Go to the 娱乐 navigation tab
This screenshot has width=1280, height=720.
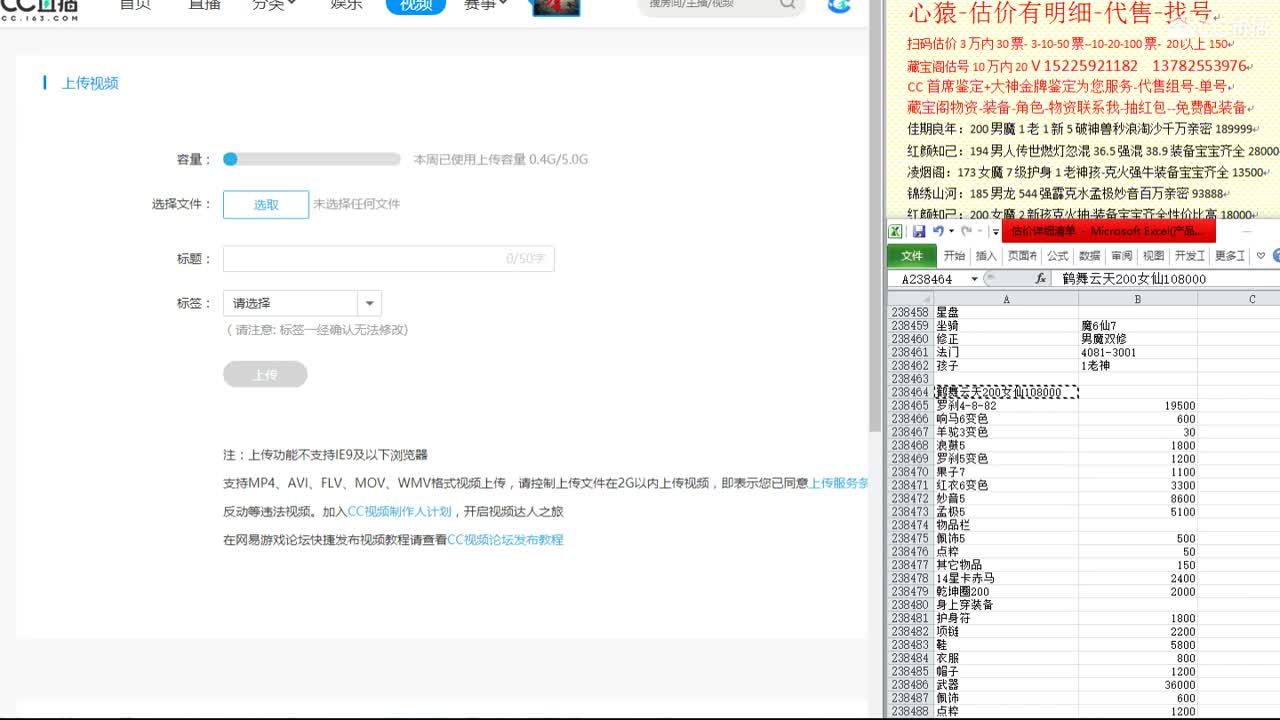click(x=346, y=5)
